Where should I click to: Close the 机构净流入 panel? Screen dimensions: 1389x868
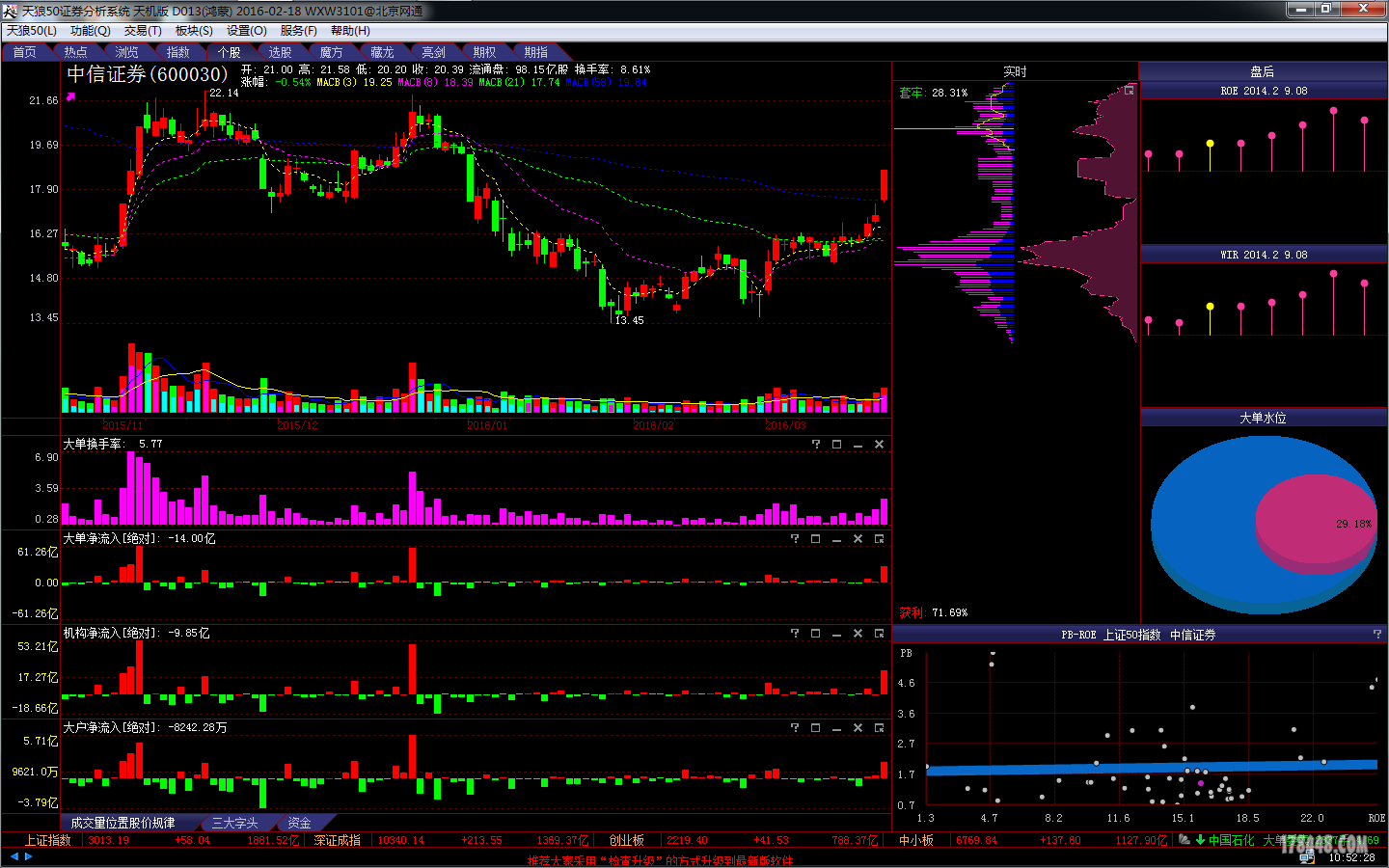pos(858,634)
